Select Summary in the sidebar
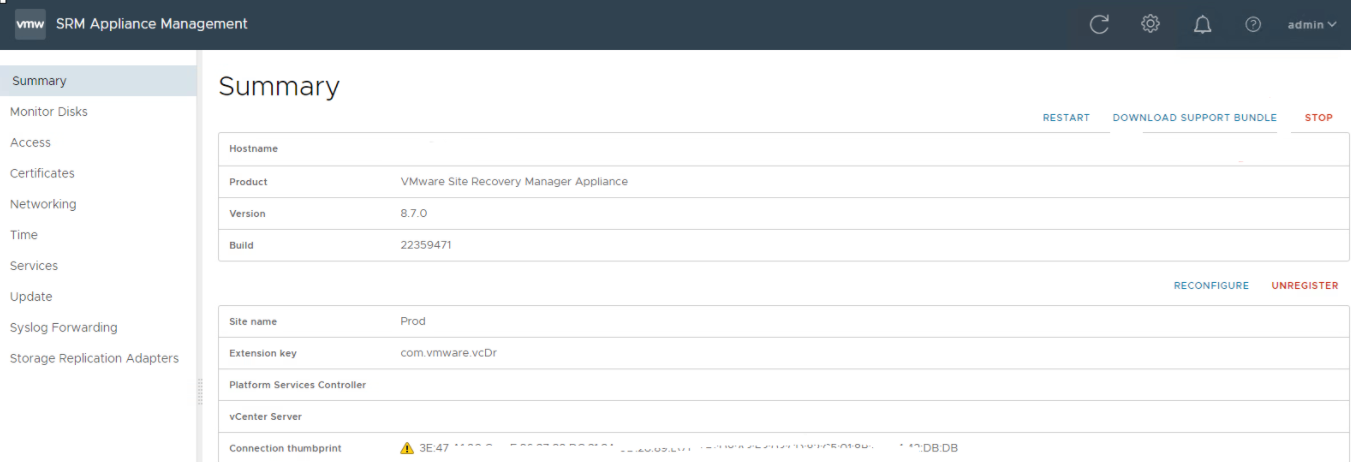Screen dimensions: 1351x462 pyautogui.click(x=98, y=81)
